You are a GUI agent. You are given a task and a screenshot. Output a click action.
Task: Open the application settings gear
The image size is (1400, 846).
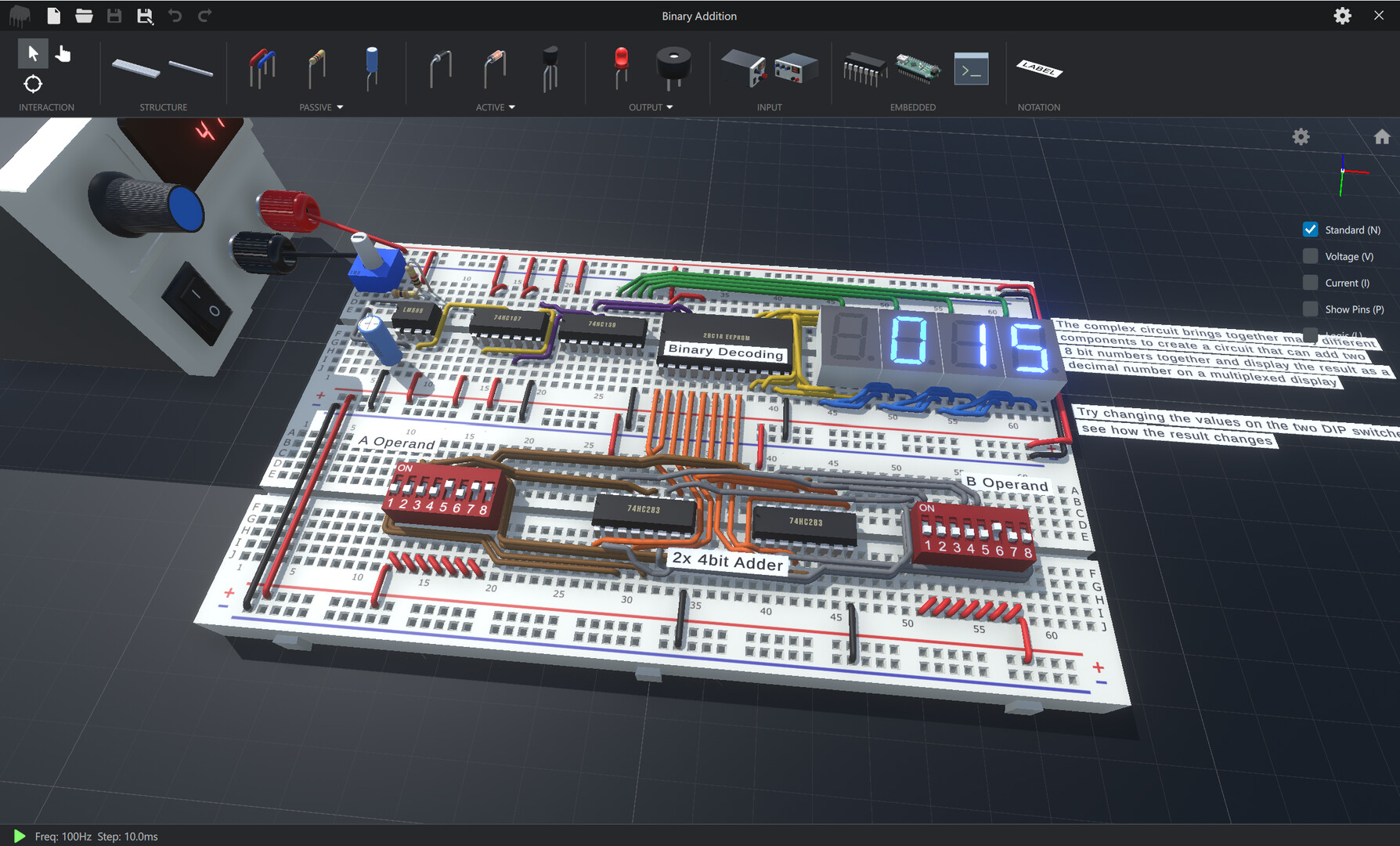click(1342, 16)
